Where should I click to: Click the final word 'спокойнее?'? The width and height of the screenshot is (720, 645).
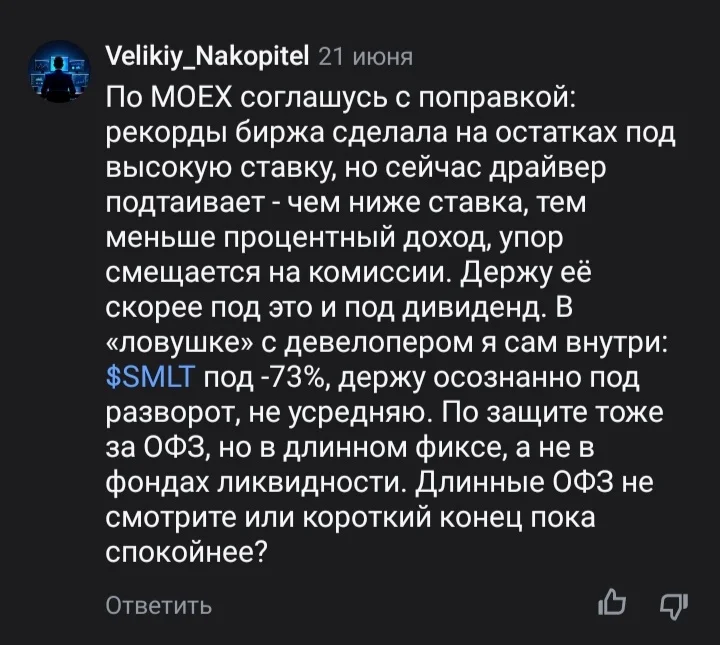187,553
